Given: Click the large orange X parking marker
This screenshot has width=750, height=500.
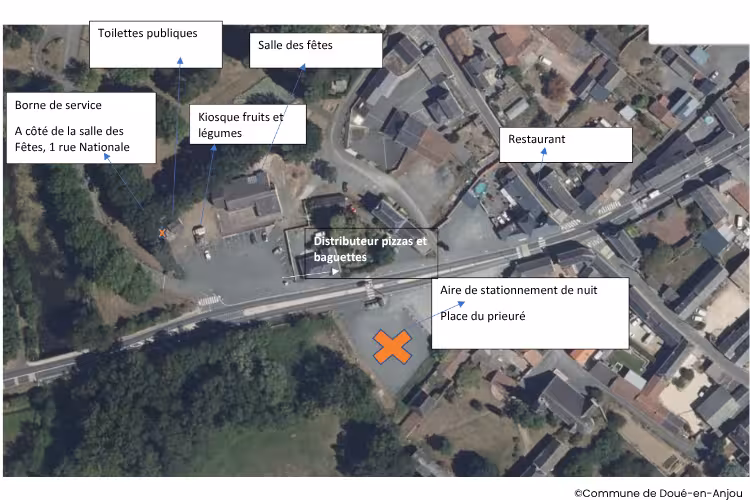Looking at the screenshot, I should (x=392, y=346).
